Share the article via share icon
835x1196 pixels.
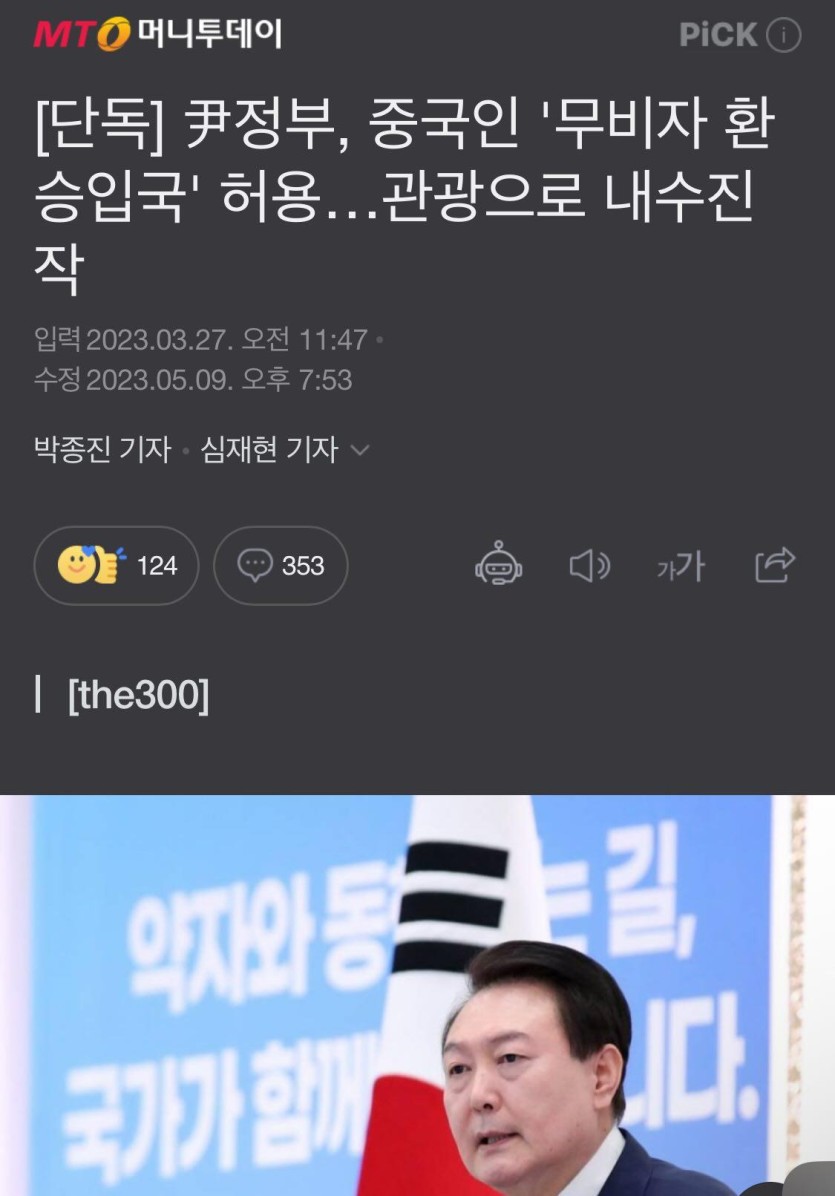coord(775,565)
